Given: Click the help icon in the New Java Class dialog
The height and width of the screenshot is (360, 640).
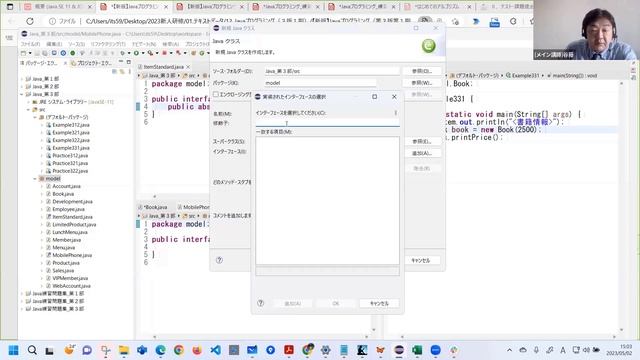Looking at the screenshot, I should point(219,260).
